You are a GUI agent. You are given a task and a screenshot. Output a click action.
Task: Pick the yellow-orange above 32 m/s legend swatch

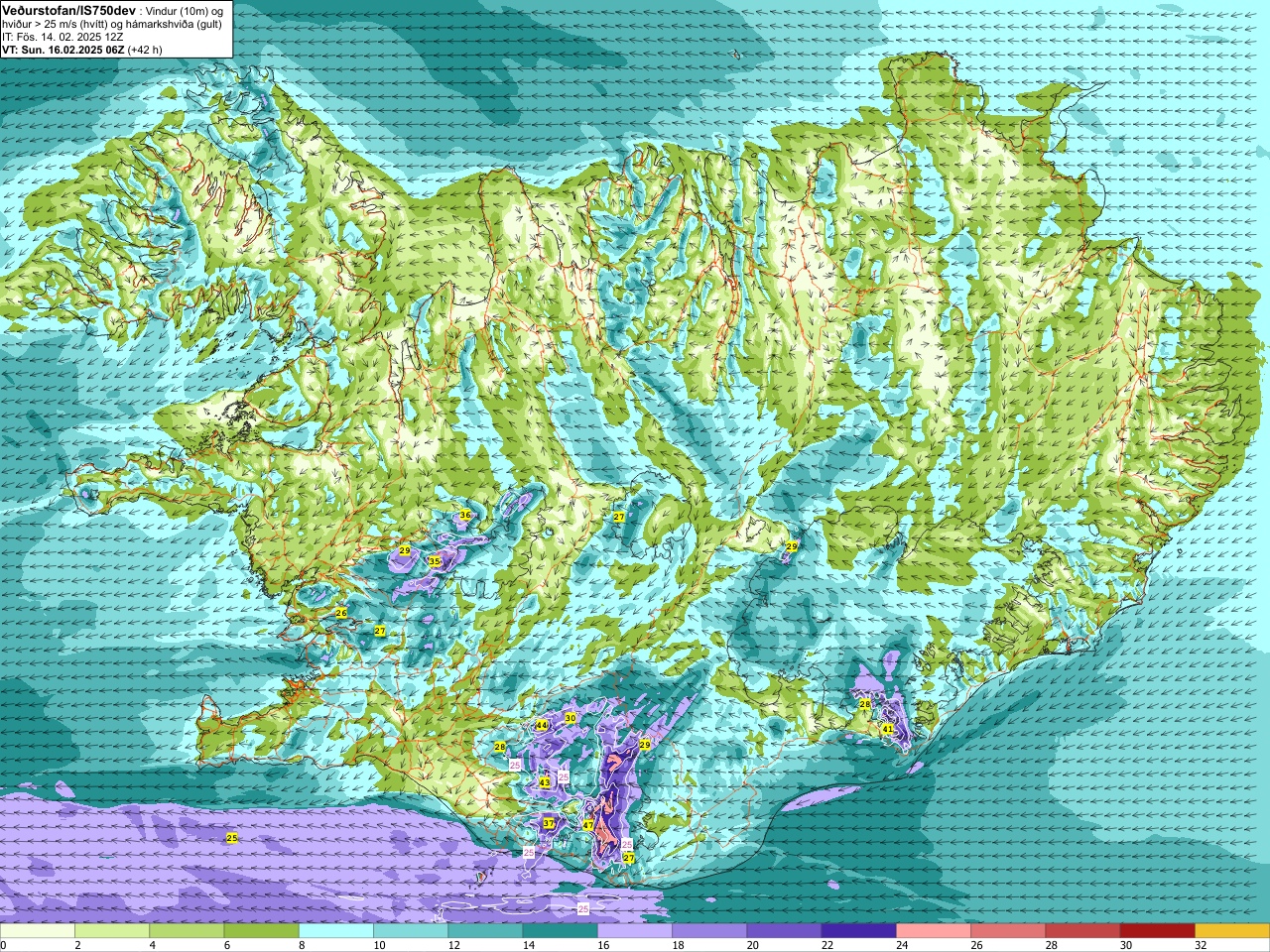pyautogui.click(x=1232, y=931)
